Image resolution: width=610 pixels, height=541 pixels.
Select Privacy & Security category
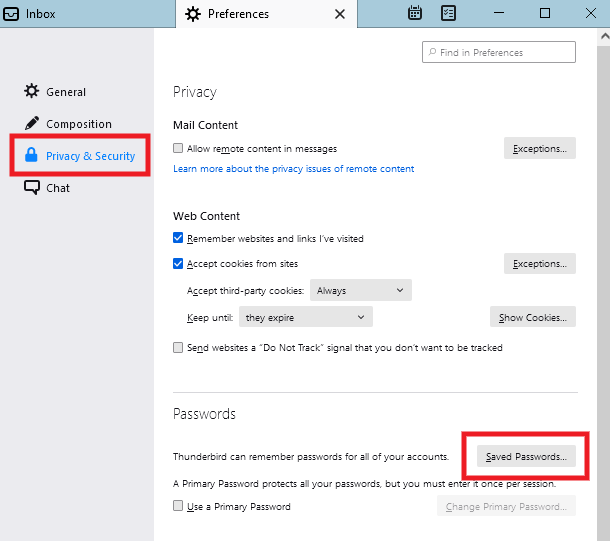(x=80, y=156)
